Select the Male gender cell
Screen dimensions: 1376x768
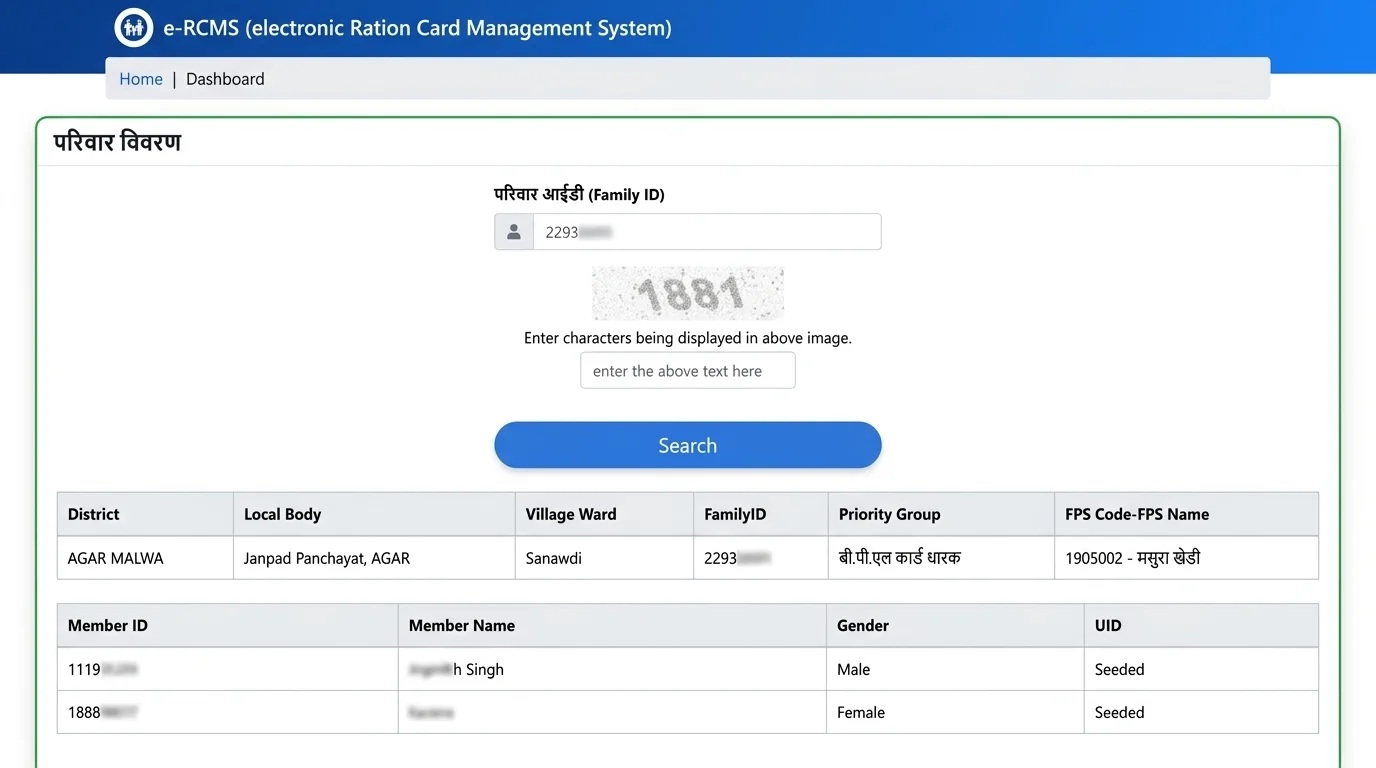point(955,669)
